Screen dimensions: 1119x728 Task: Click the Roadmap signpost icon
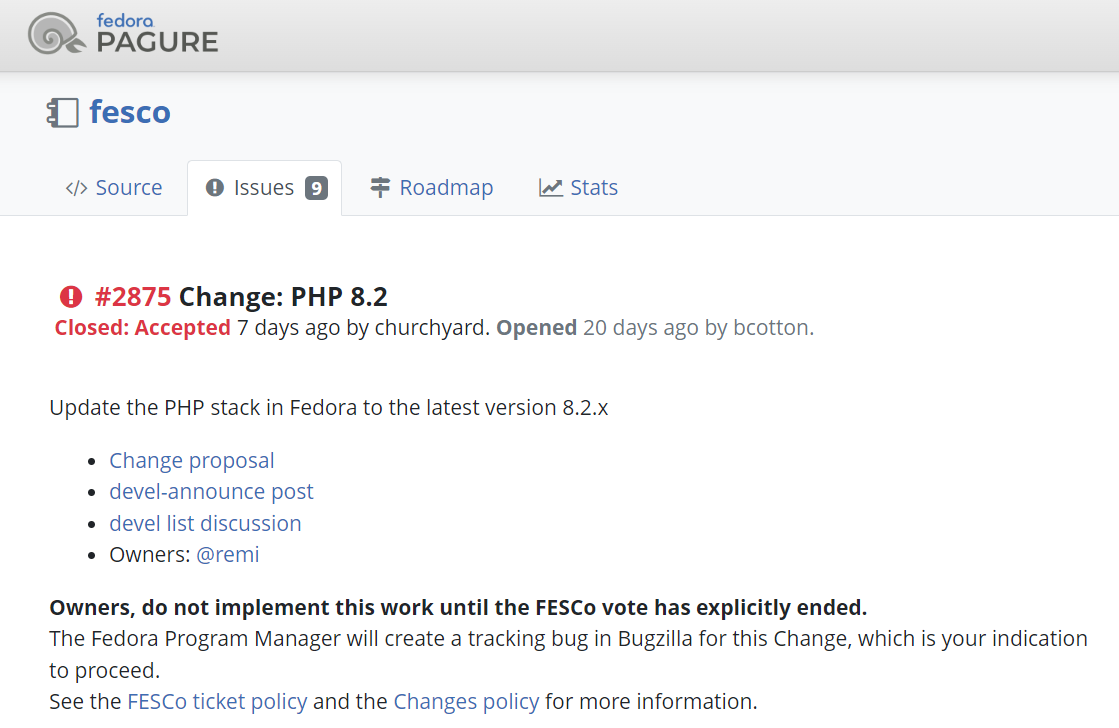(x=380, y=188)
